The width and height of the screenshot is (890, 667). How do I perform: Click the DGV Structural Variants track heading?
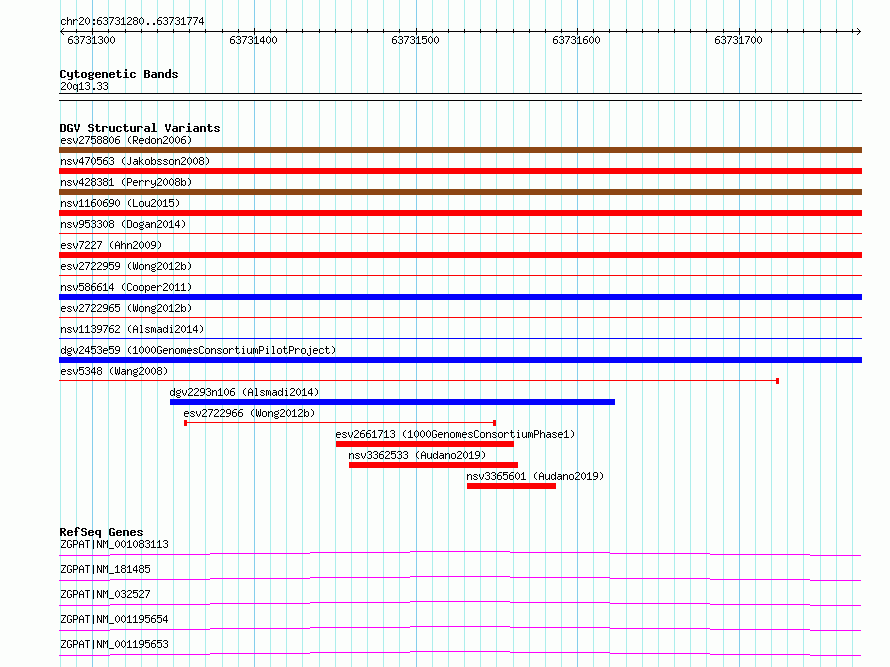(x=140, y=128)
